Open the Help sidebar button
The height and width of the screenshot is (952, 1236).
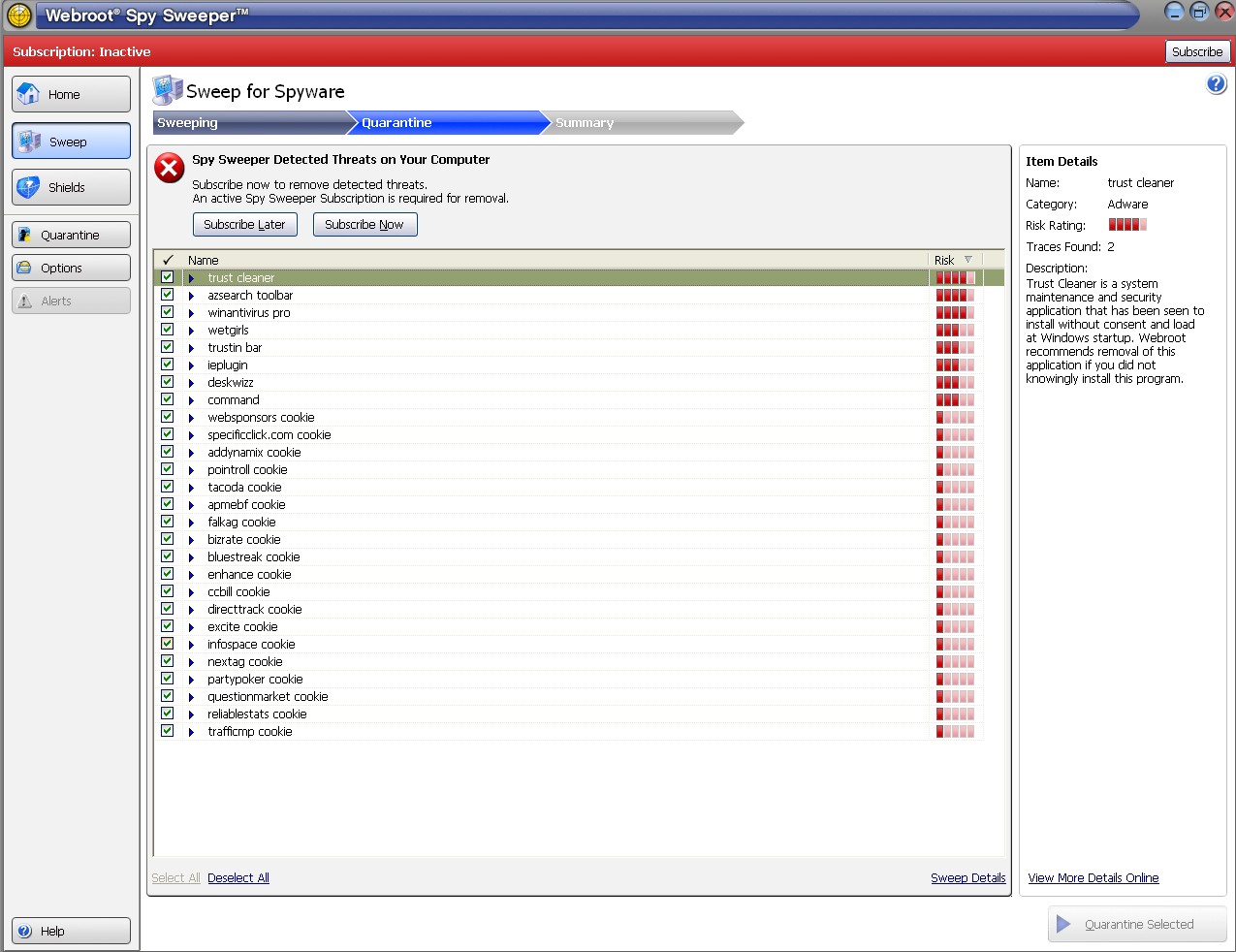(72, 931)
